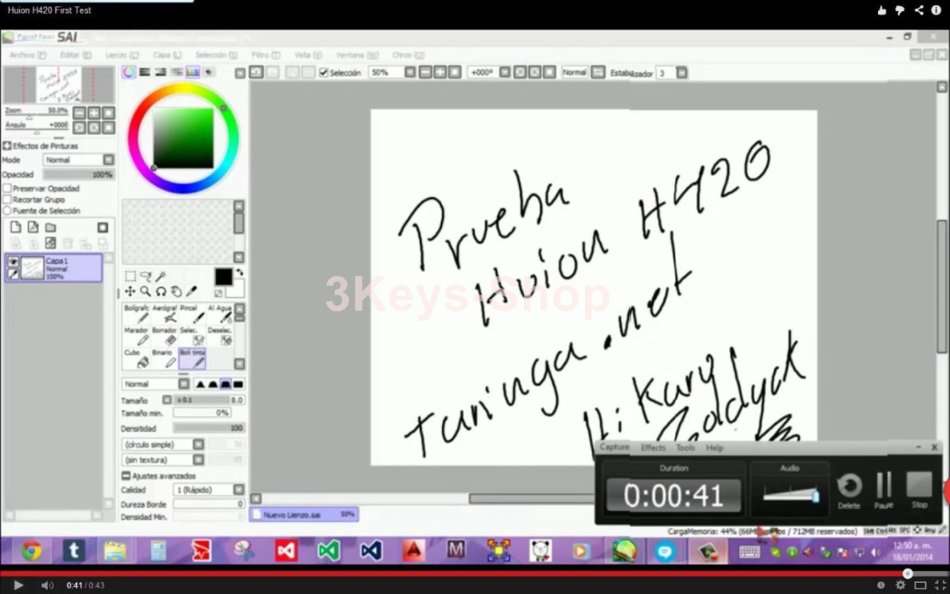Expand the Estabilizador dropdown

pos(683,72)
